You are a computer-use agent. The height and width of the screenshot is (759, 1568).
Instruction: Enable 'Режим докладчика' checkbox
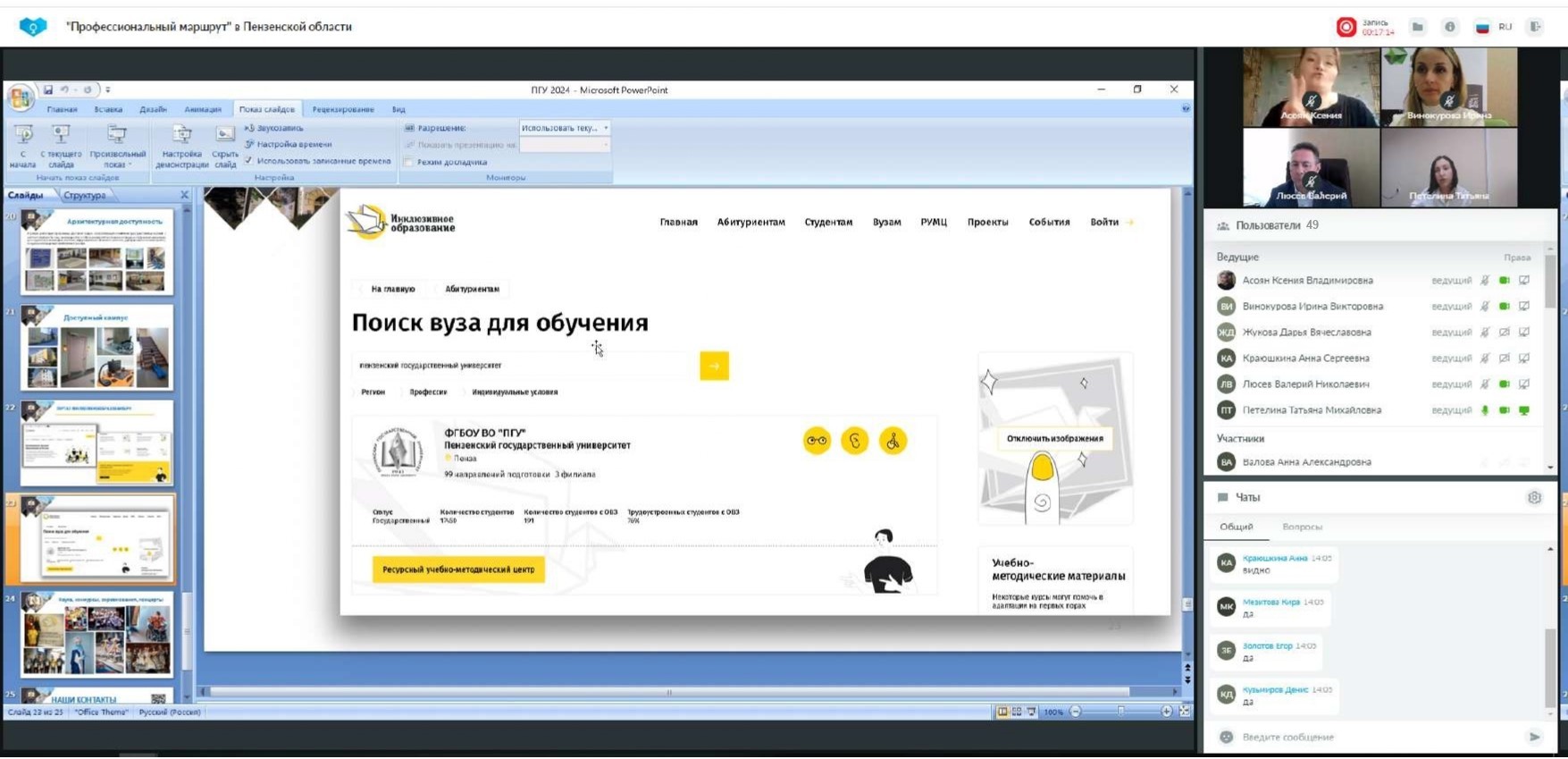409,163
